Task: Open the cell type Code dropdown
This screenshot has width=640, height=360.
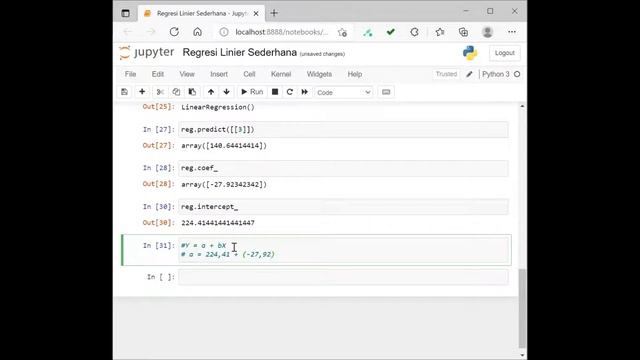Action: coord(344,92)
